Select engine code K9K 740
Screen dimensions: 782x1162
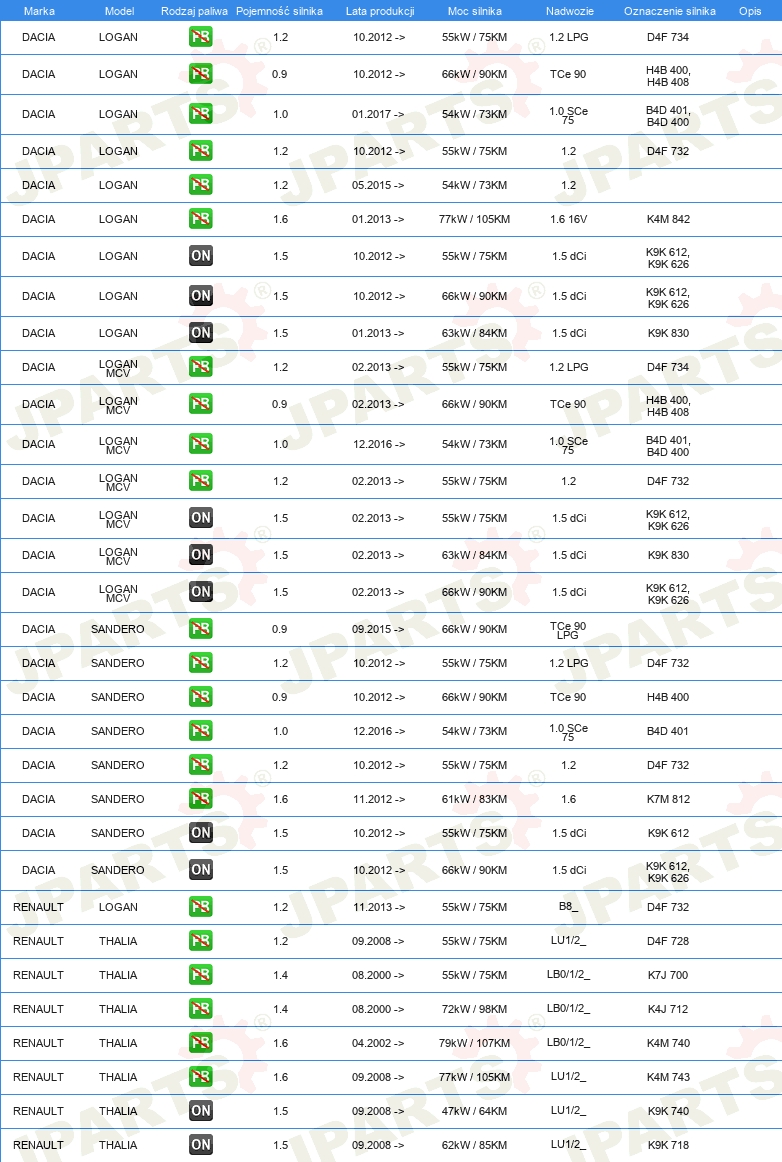(x=668, y=1112)
